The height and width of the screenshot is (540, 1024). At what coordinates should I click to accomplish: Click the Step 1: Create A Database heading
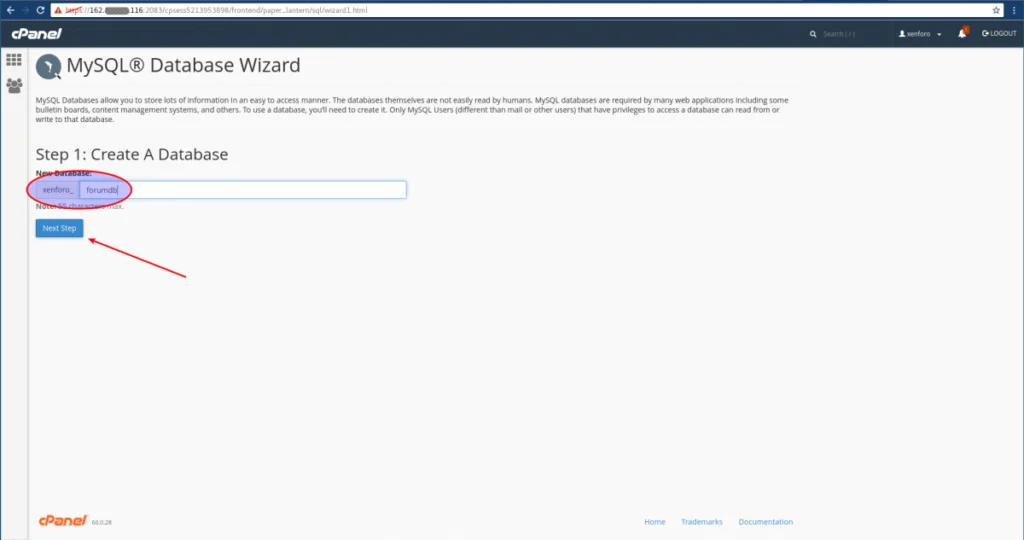pyautogui.click(x=132, y=154)
